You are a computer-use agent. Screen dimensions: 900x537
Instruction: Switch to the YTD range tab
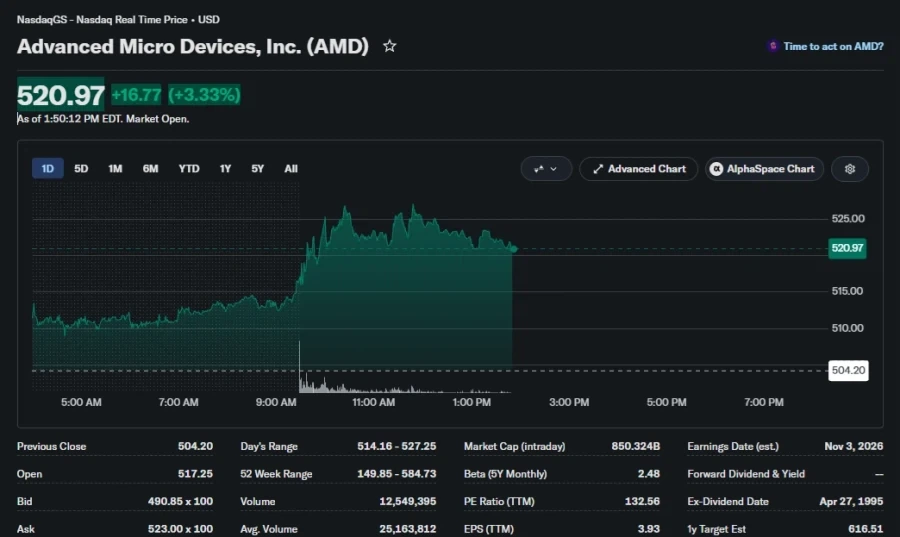click(189, 169)
